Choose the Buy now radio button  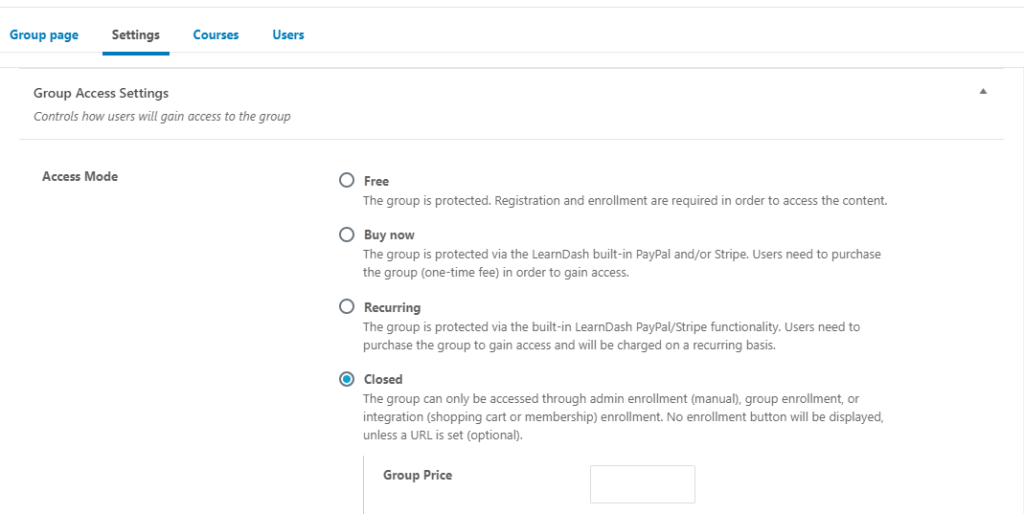(x=347, y=234)
